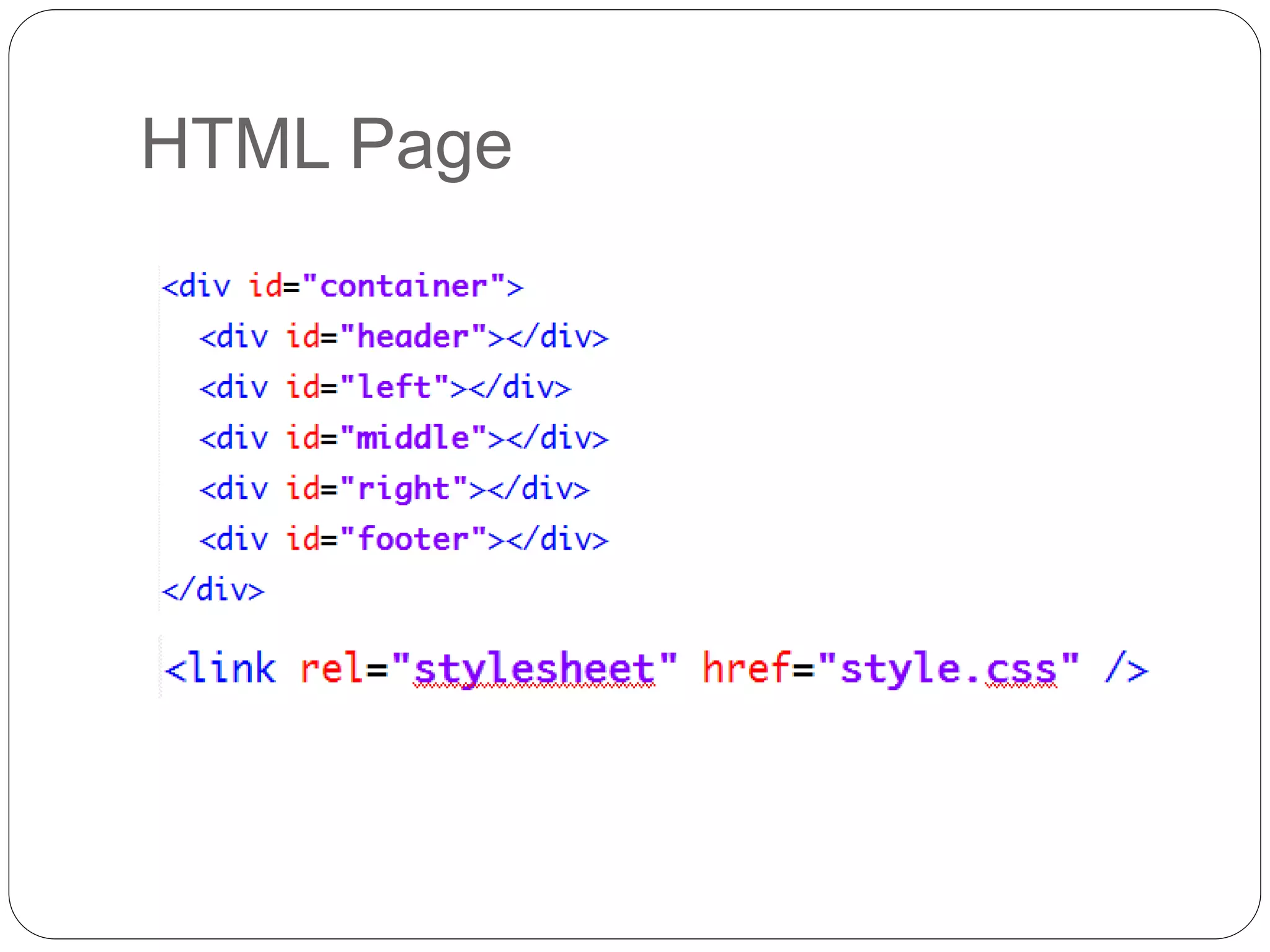Click the "<link" tag name
This screenshot has width=1270, height=952.
[221, 669]
